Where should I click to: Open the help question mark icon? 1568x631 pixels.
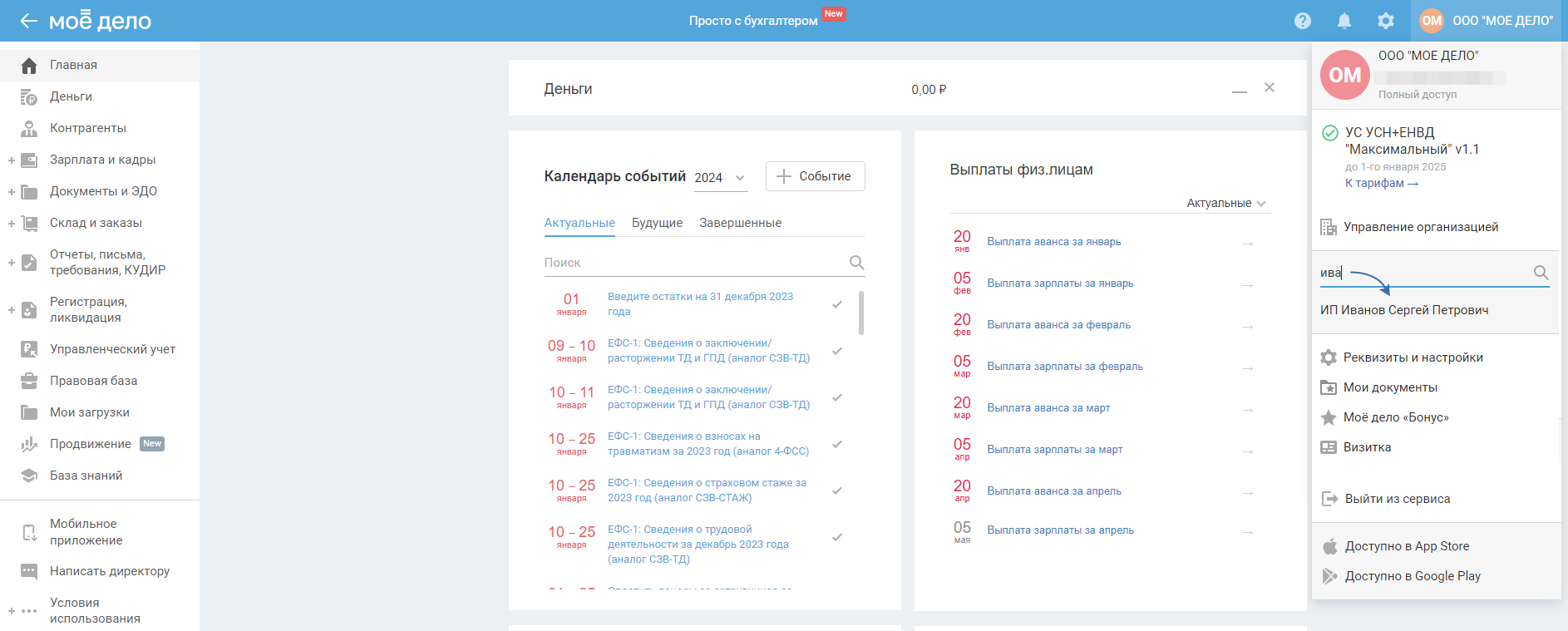click(1303, 21)
